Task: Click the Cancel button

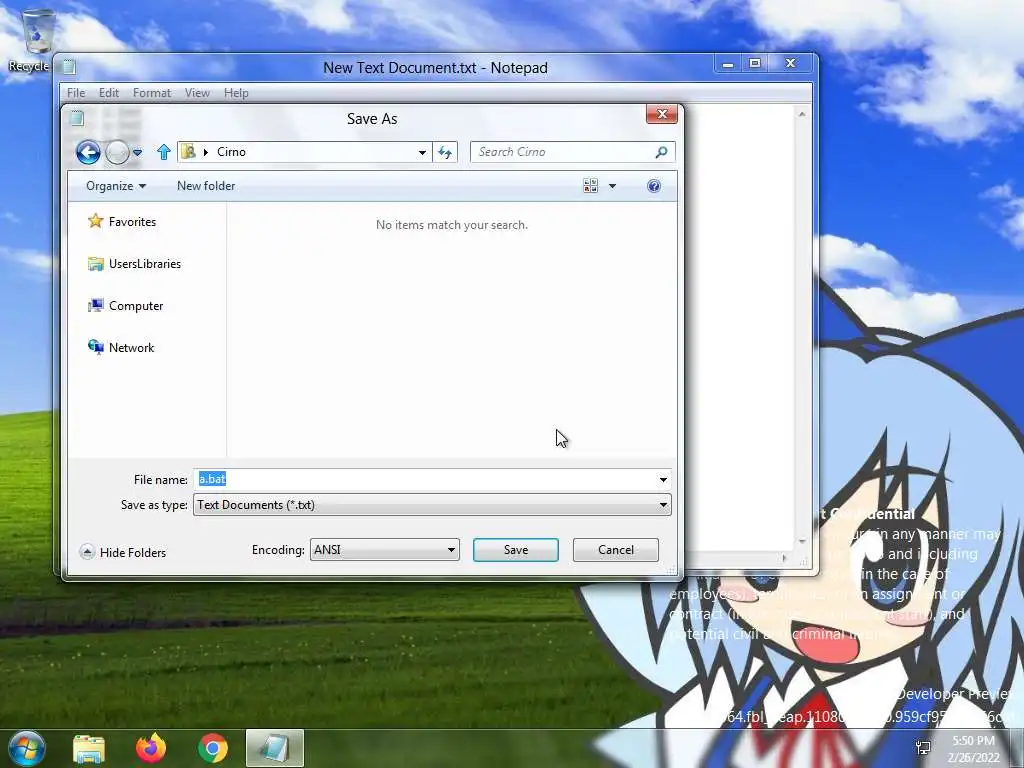Action: click(616, 550)
